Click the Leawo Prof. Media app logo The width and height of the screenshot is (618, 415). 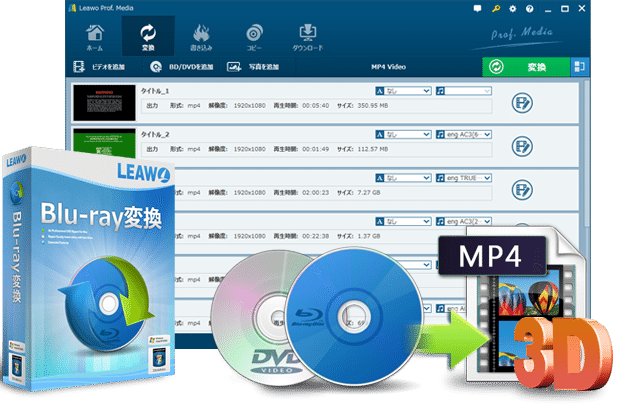coord(73,8)
